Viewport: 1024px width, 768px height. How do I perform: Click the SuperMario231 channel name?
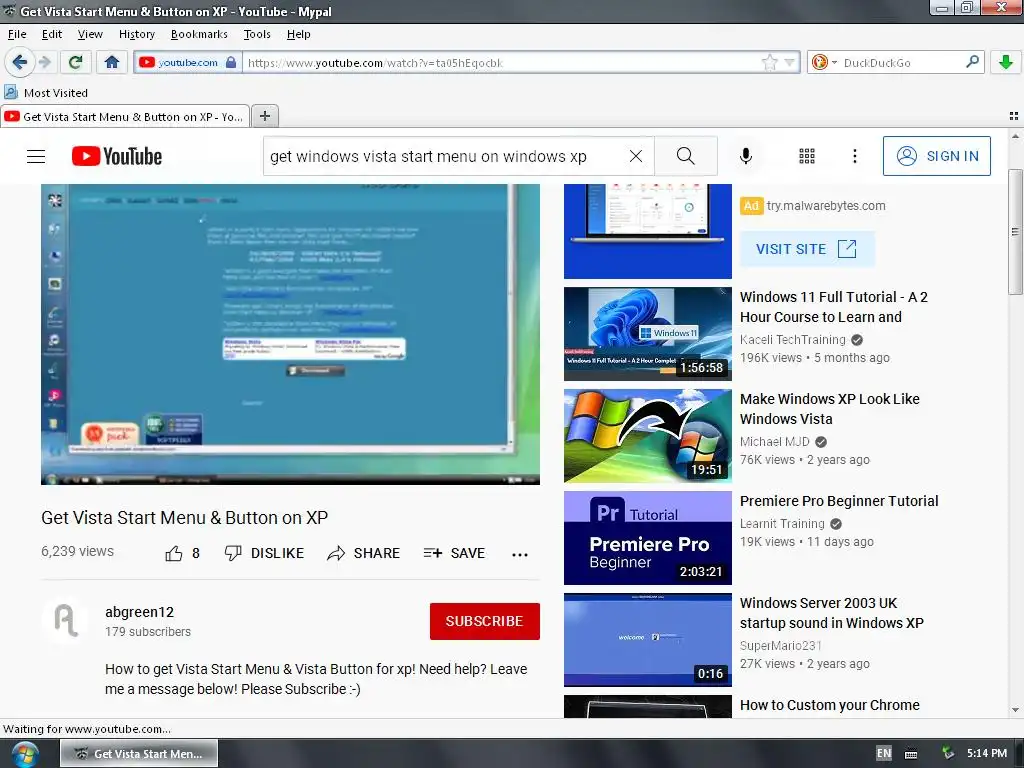pyautogui.click(x=780, y=645)
